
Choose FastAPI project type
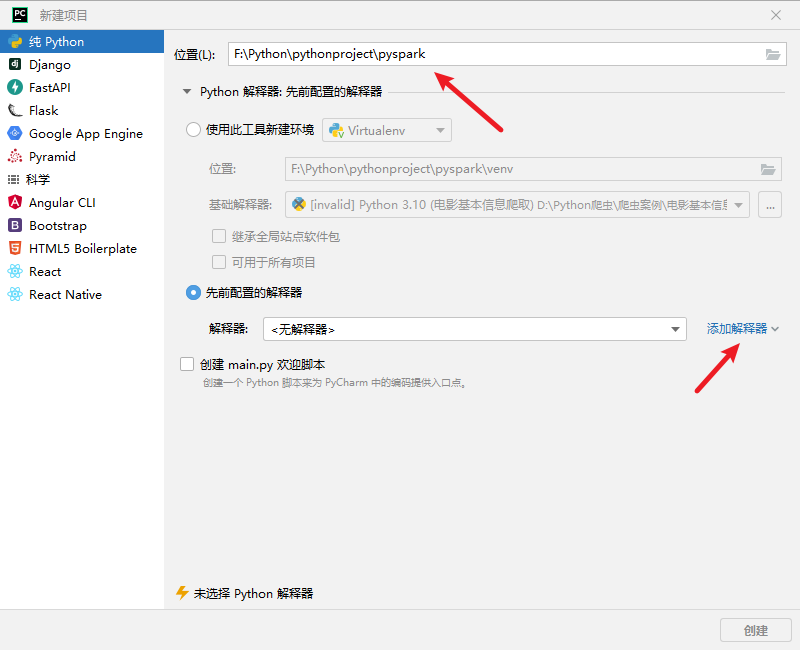82,87
